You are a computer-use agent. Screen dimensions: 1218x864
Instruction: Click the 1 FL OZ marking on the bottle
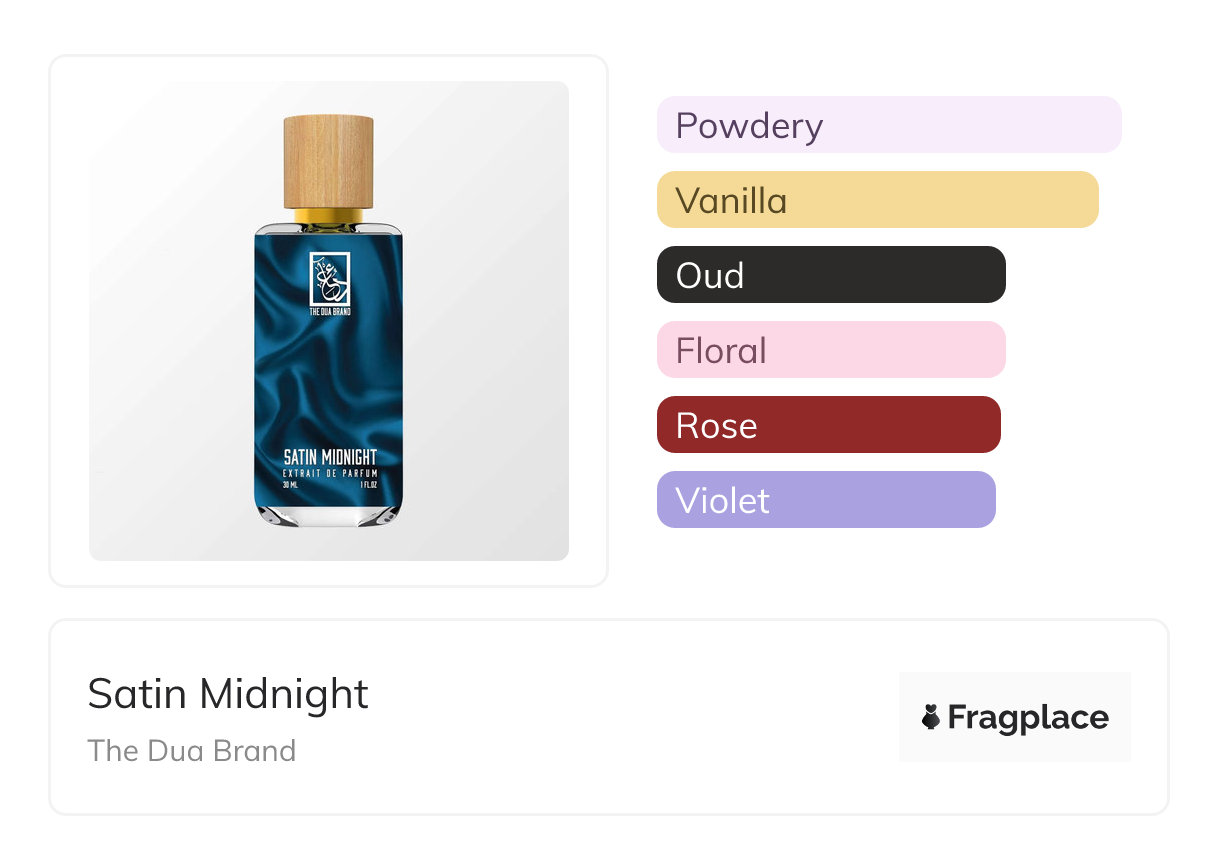point(369,485)
